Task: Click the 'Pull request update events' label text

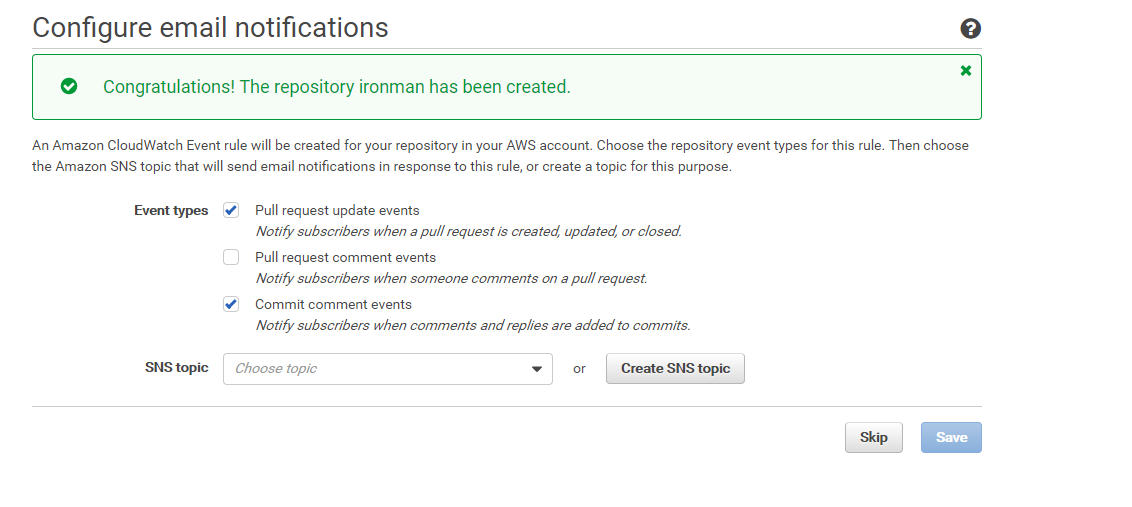Action: (x=337, y=211)
